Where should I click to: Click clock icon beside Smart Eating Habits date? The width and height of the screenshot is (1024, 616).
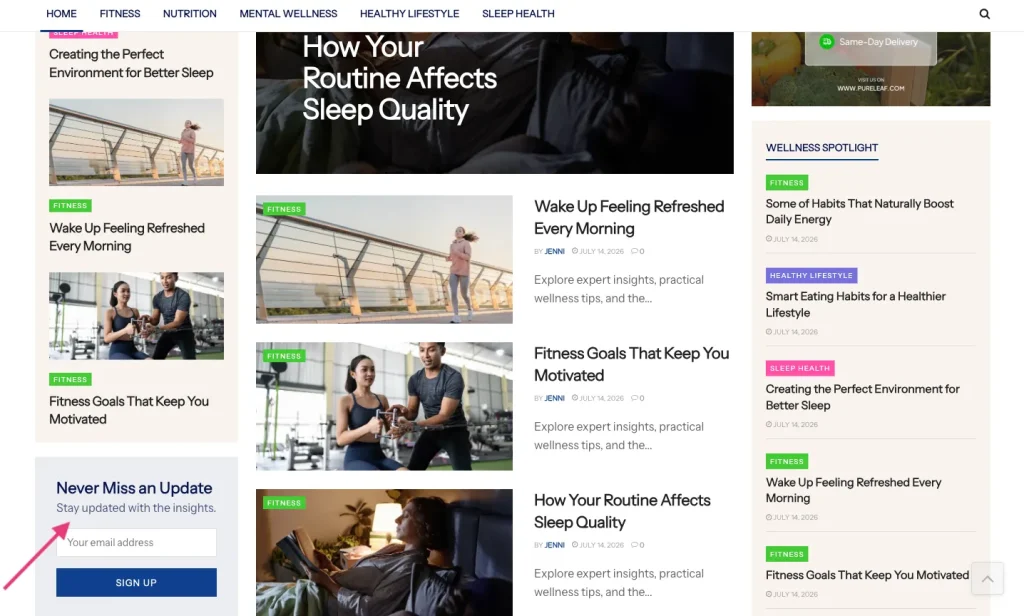tap(769, 332)
